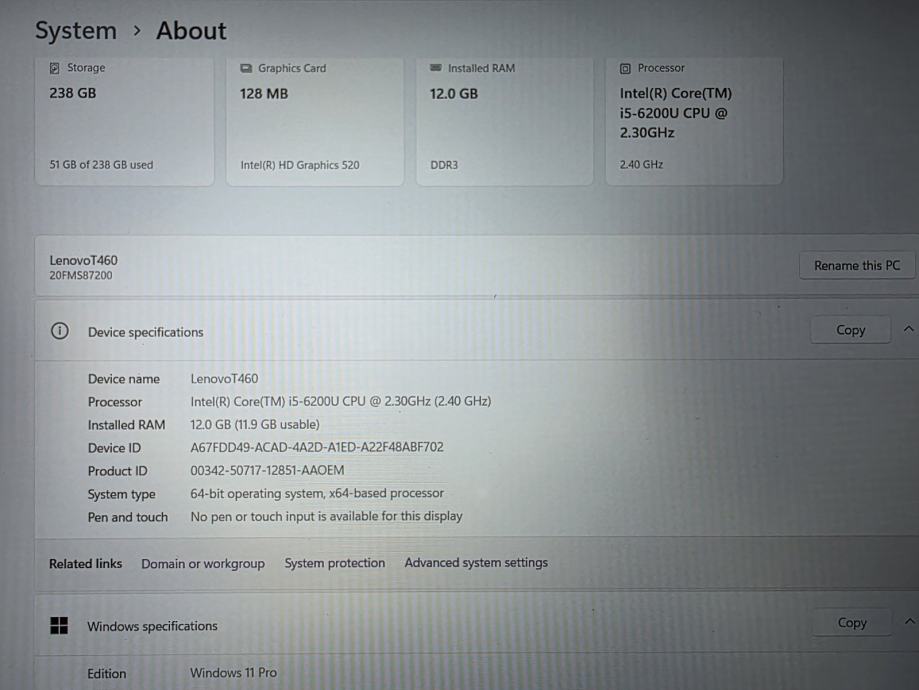919x690 pixels.
Task: Click the Processor chip icon
Action: pos(625,69)
